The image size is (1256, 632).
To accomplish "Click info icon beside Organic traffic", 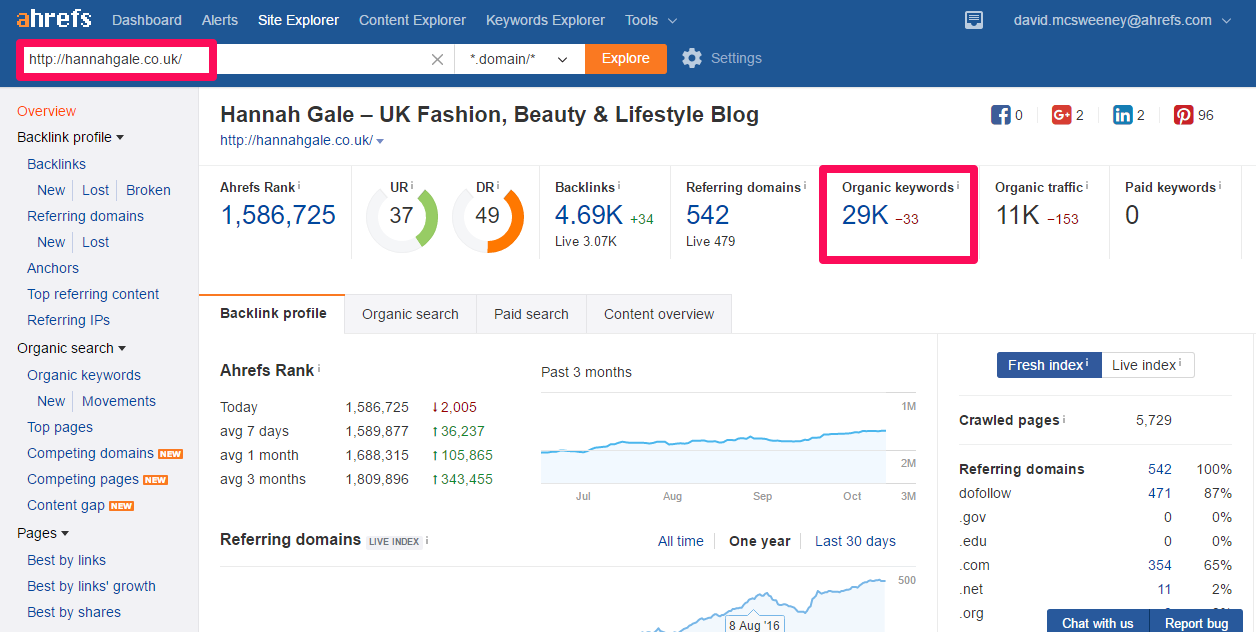I will (1087, 186).
